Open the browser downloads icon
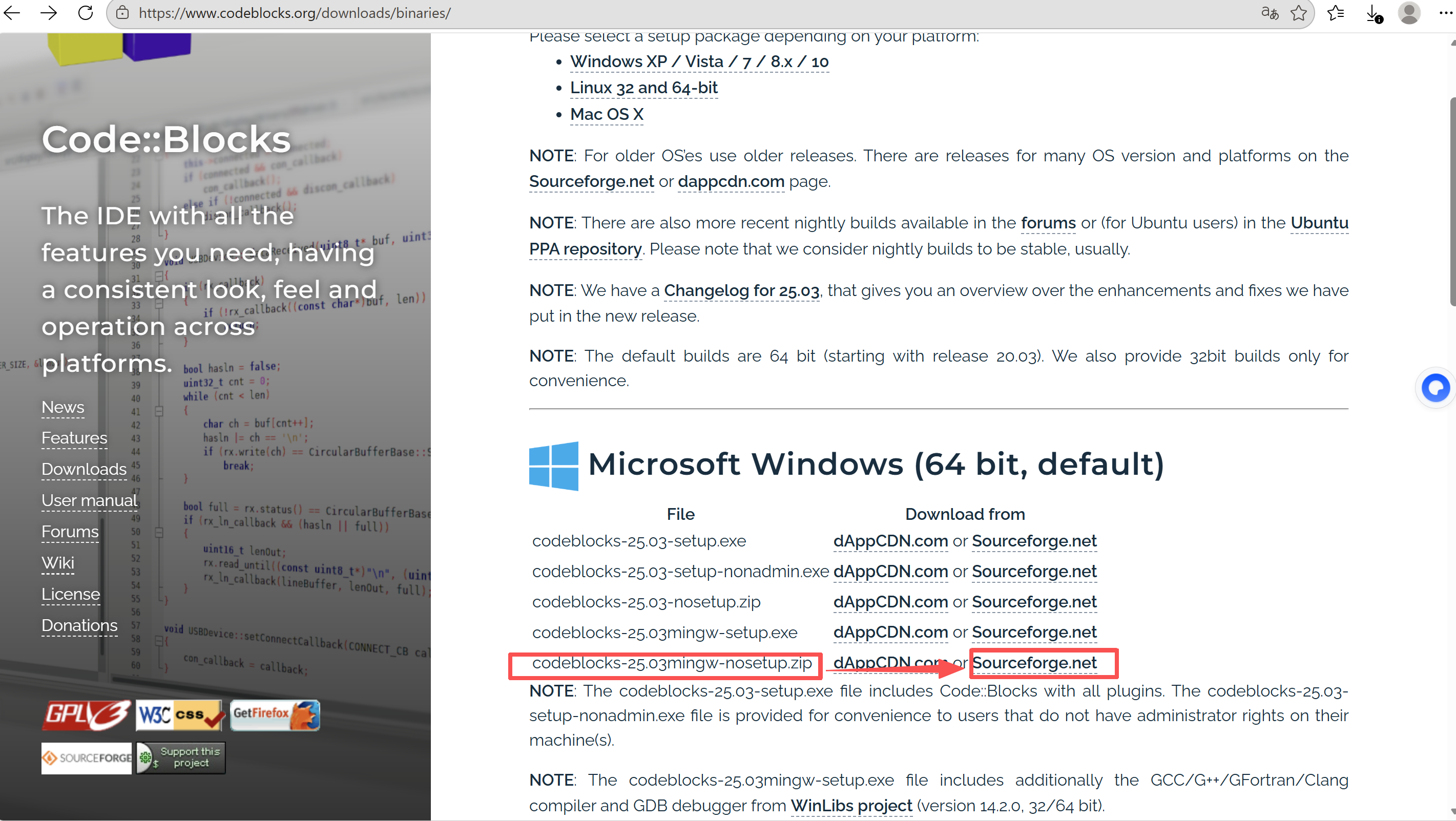 [1374, 13]
